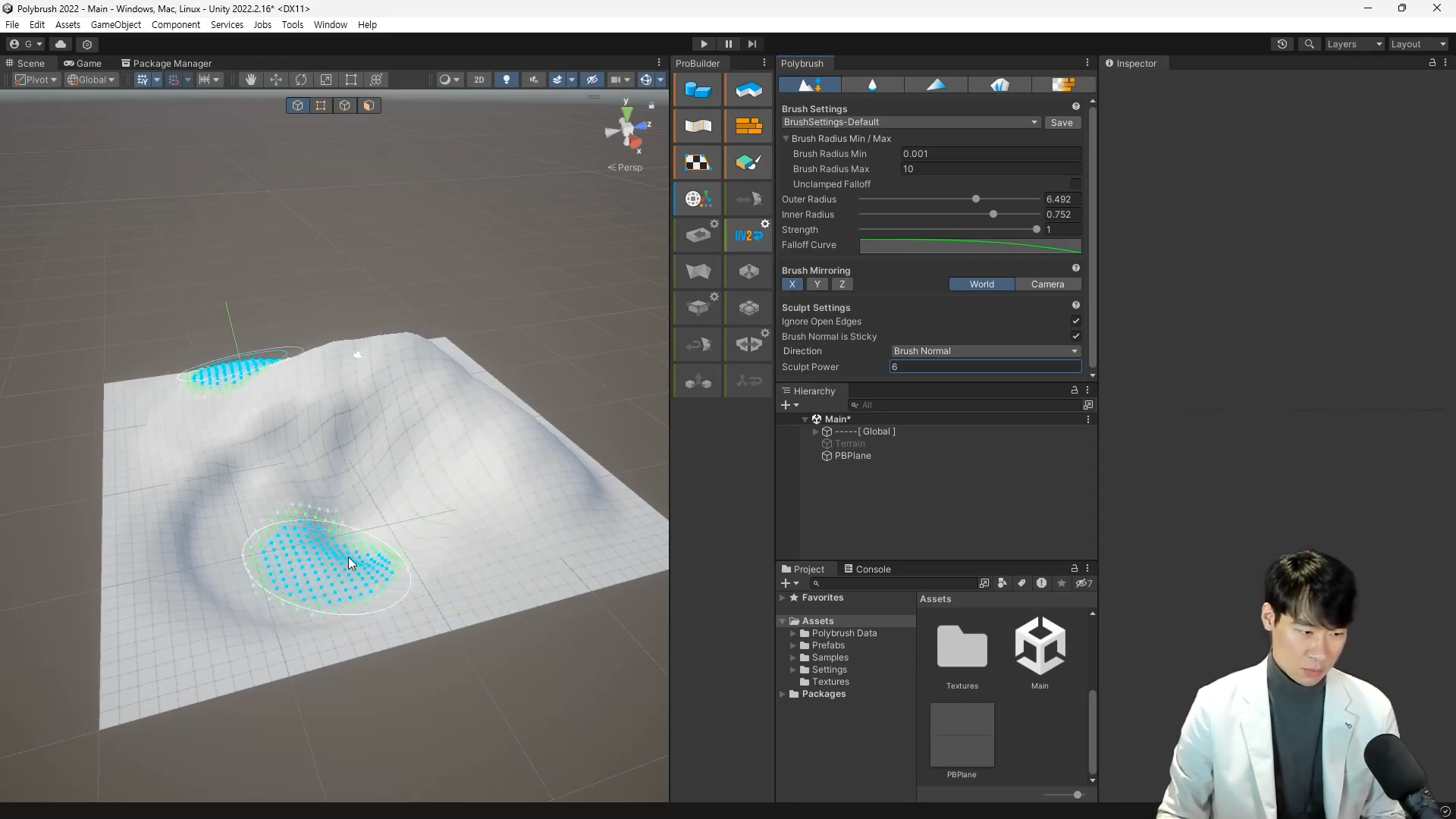Screen dimensions: 1456x819
Task: Switch to Polybrush vertex color paint mode
Action: [936, 85]
